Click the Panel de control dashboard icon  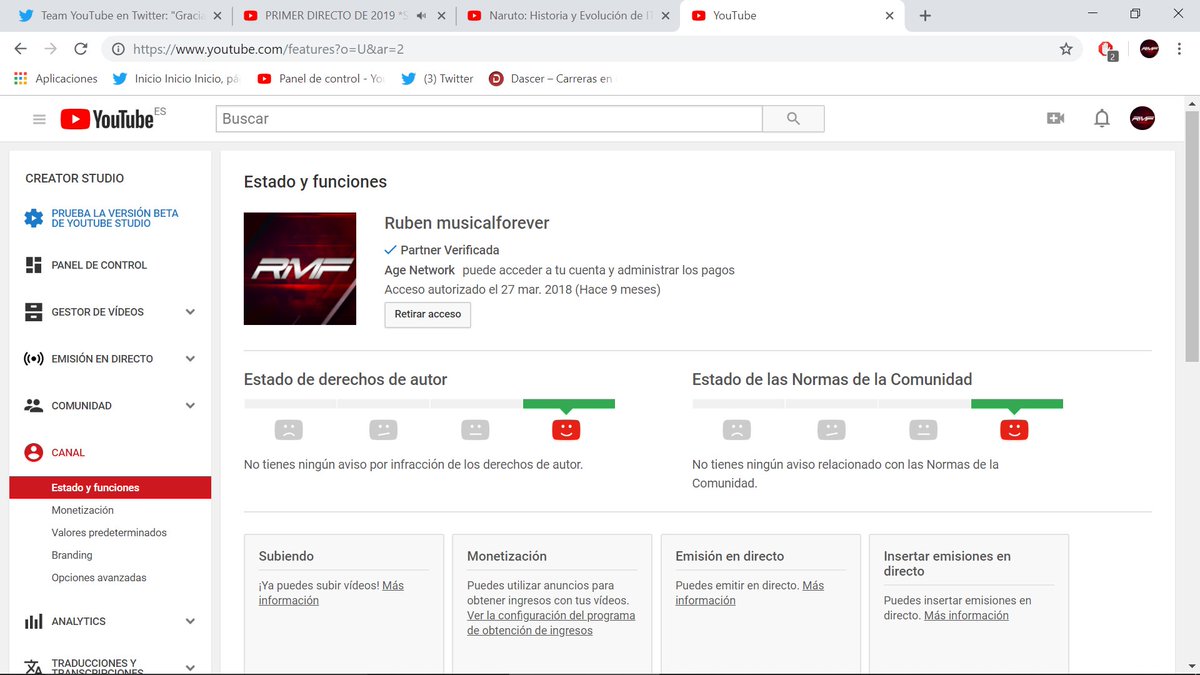33,265
